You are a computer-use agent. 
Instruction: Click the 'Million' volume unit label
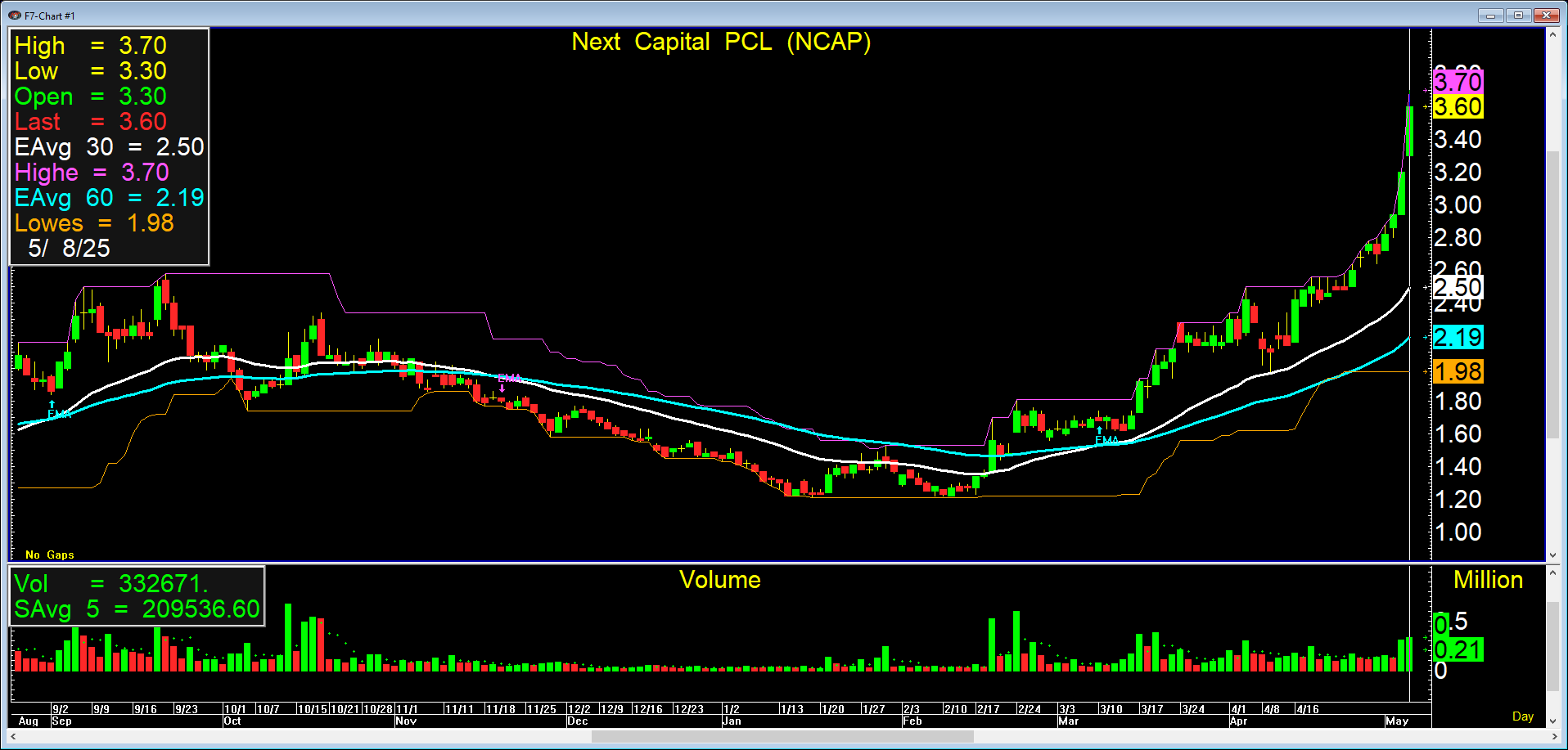[1489, 580]
